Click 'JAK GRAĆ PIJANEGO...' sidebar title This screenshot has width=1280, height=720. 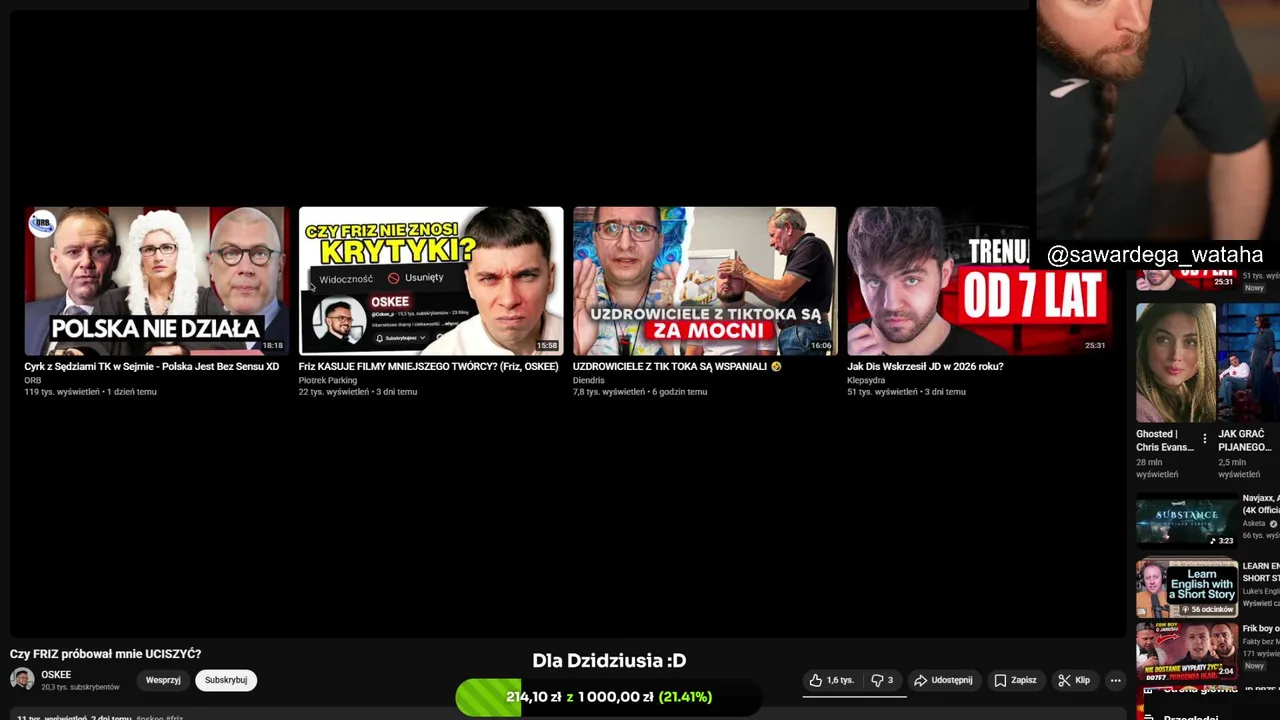pyautogui.click(x=1245, y=441)
